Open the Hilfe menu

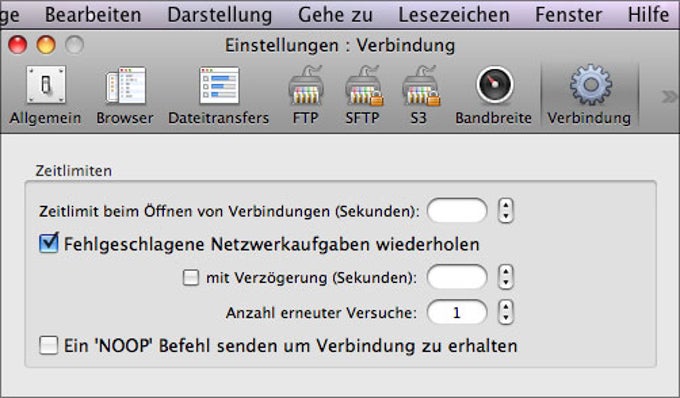click(x=648, y=14)
